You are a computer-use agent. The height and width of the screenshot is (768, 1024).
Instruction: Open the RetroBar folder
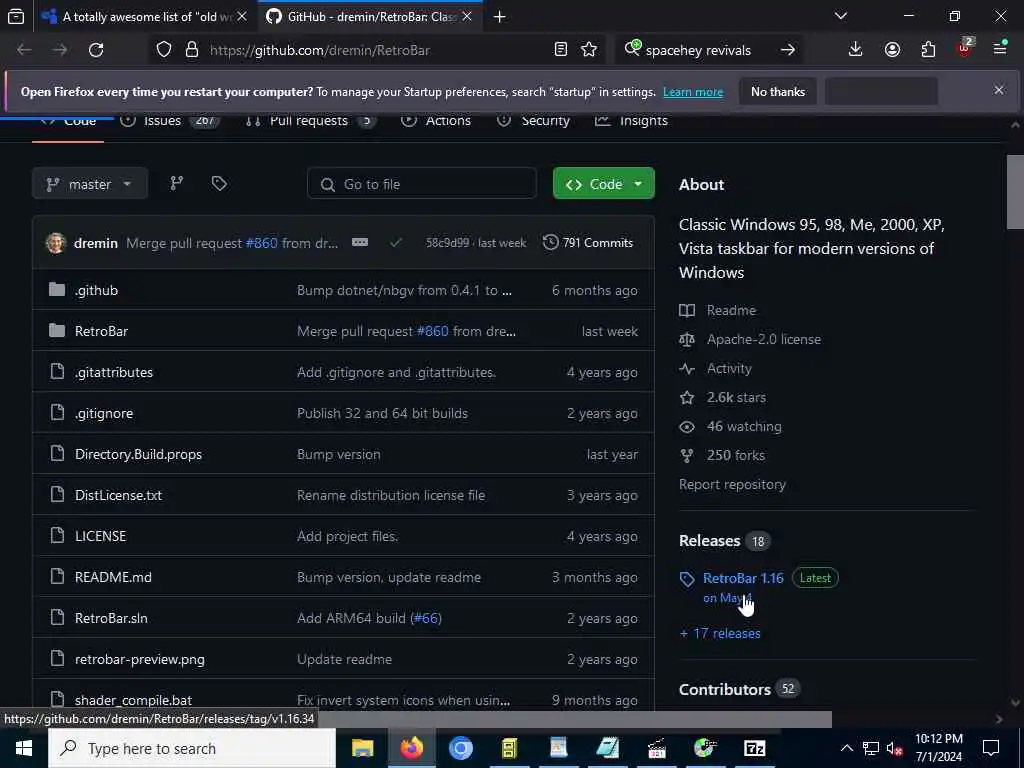[101, 331]
